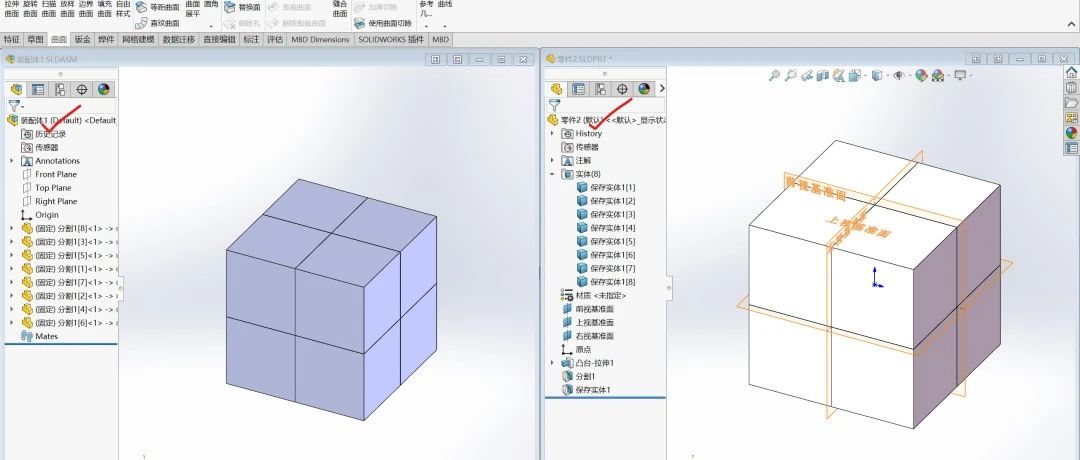The height and width of the screenshot is (460, 1080).
Task: Click filter funnel in assembly tree
Action: point(13,105)
